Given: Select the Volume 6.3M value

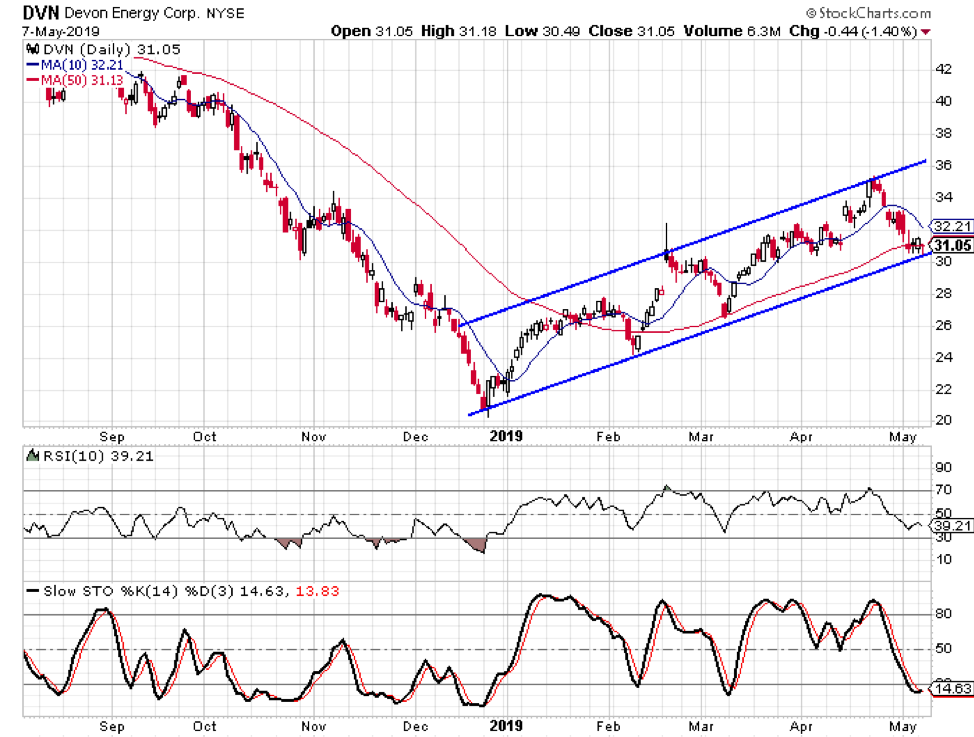Looking at the screenshot, I should (x=732, y=31).
